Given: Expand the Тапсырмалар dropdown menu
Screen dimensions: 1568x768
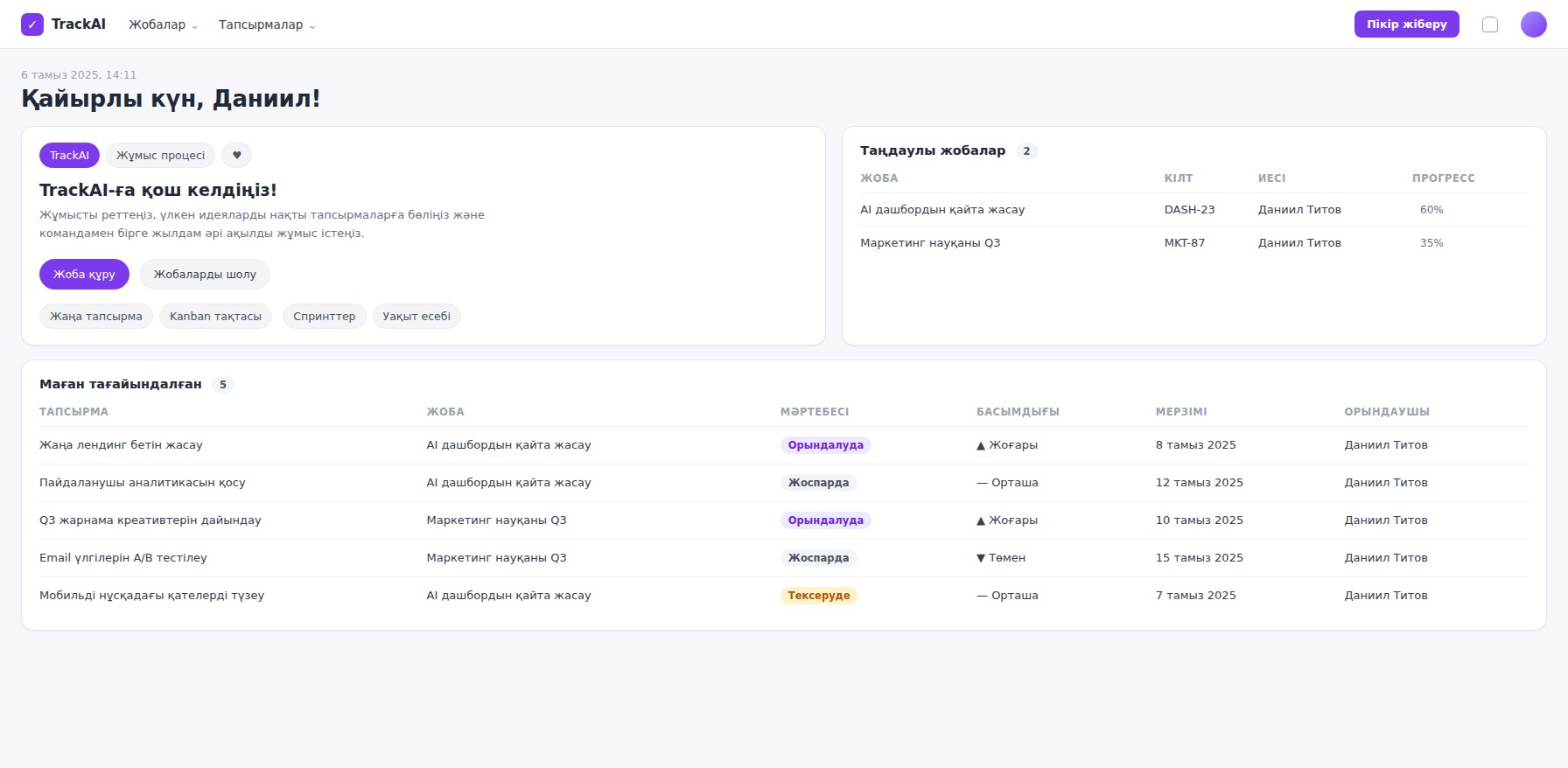Looking at the screenshot, I should coord(267,24).
